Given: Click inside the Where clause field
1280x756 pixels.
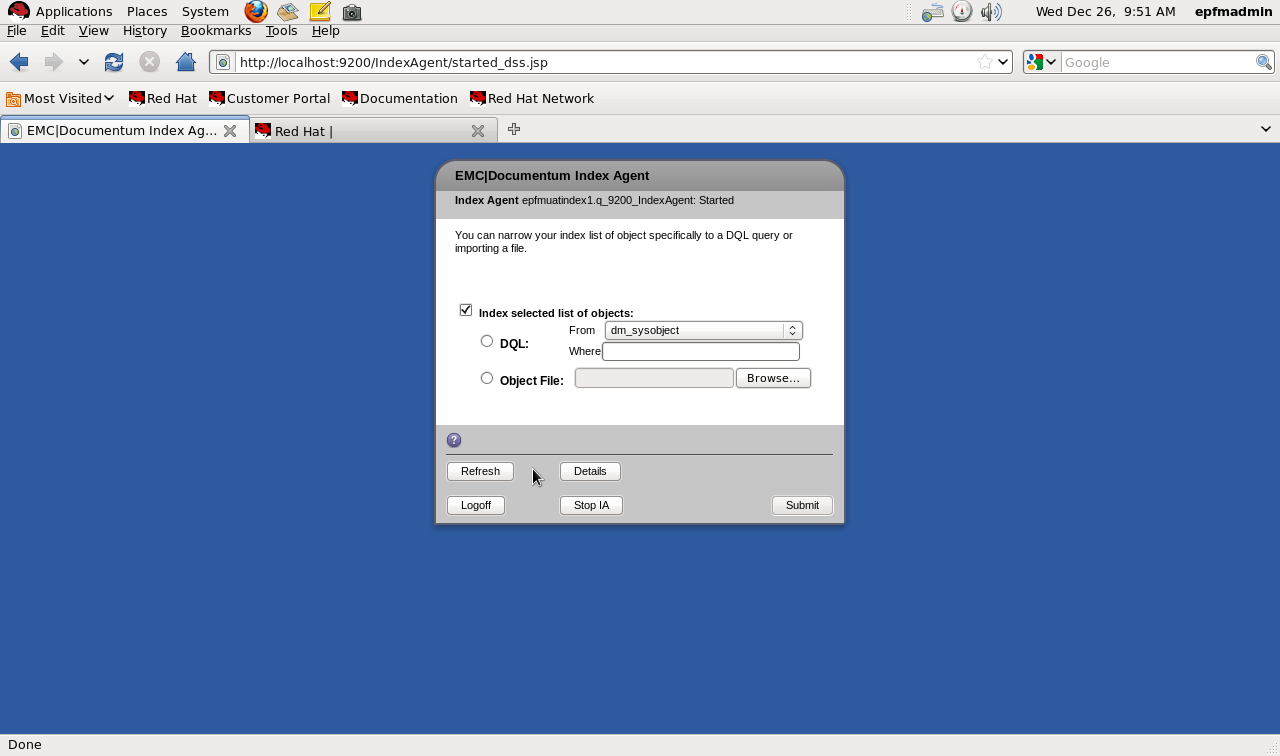Looking at the screenshot, I should coord(700,351).
